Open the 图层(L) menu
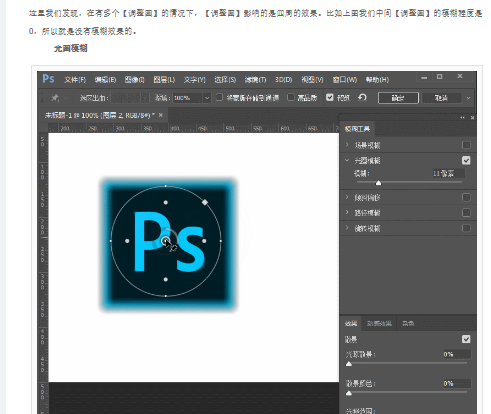The height and width of the screenshot is (414, 491). coord(164,80)
